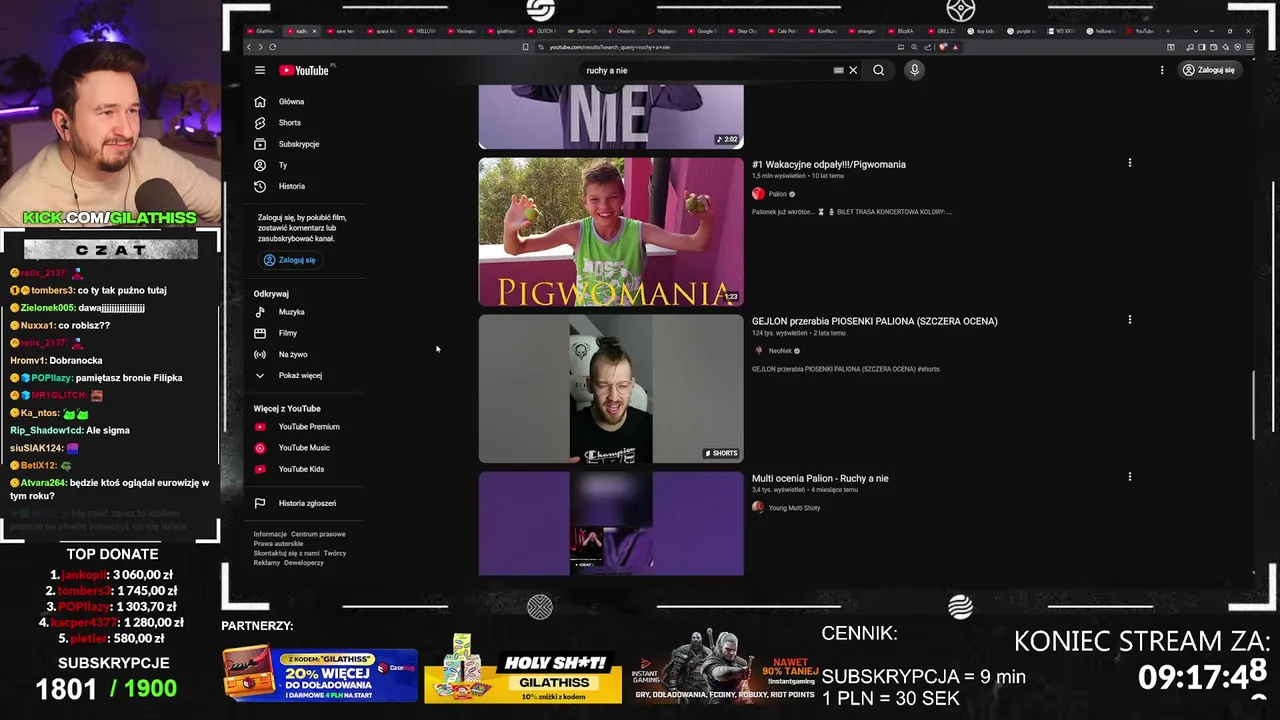The image size is (1280, 720).
Task: Open options menu for Multi ocenia Palion
Action: tap(1130, 477)
